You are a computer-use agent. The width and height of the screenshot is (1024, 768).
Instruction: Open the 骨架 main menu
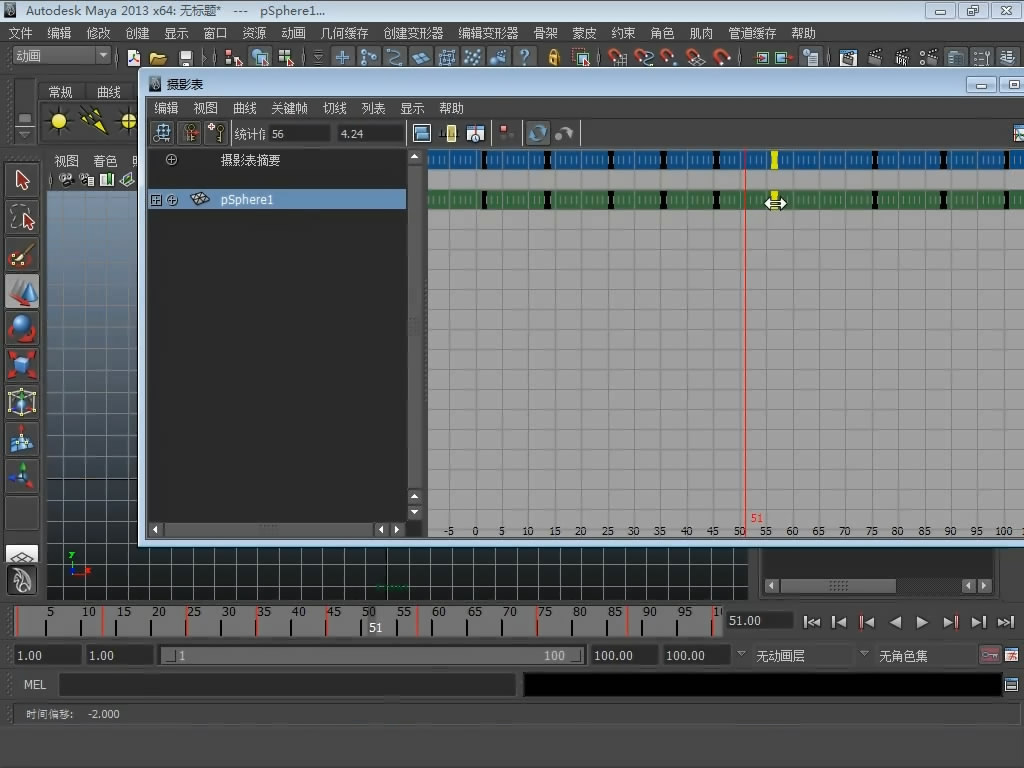pos(545,33)
